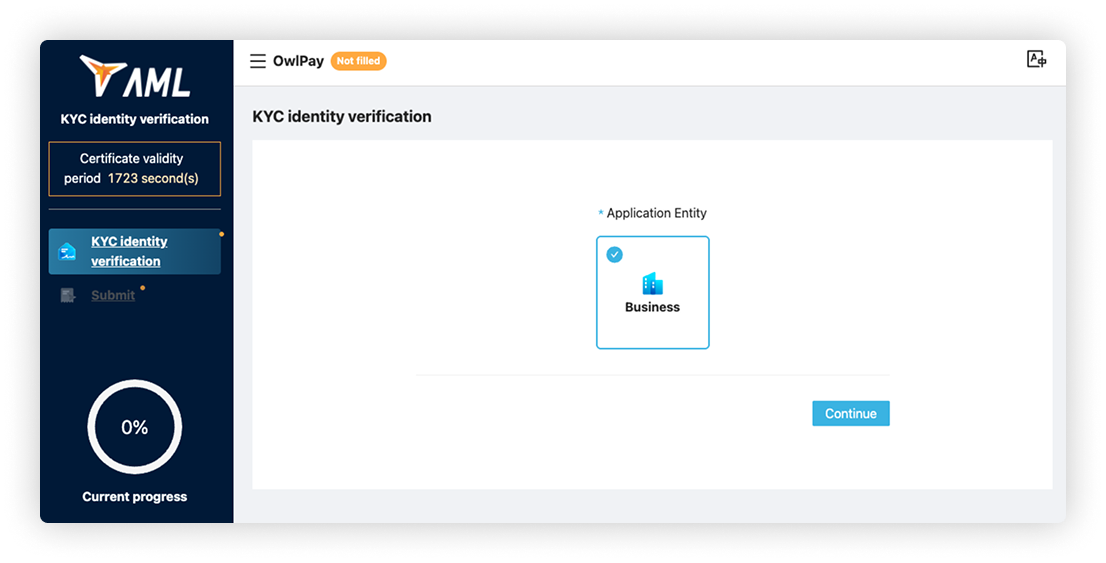Click the Application Entity field label
The width and height of the screenshot is (1106, 563).
[656, 213]
